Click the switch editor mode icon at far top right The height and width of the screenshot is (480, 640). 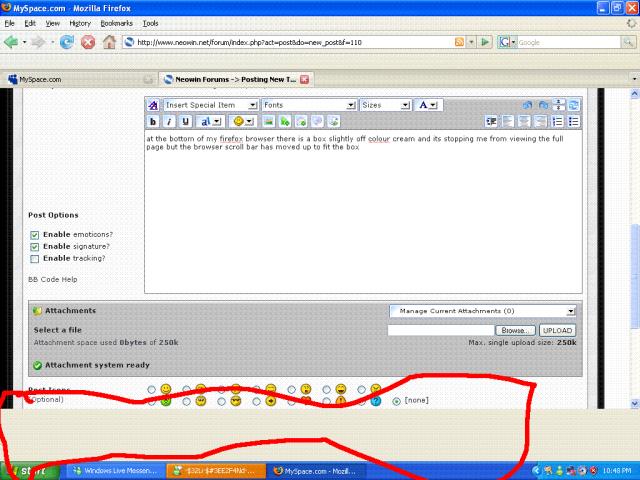[x=573, y=105]
